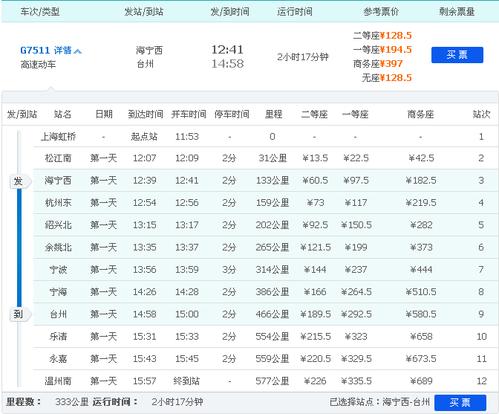This screenshot has height=414, width=499.
Task: Click the 里程 column header
Action: pos(274,115)
